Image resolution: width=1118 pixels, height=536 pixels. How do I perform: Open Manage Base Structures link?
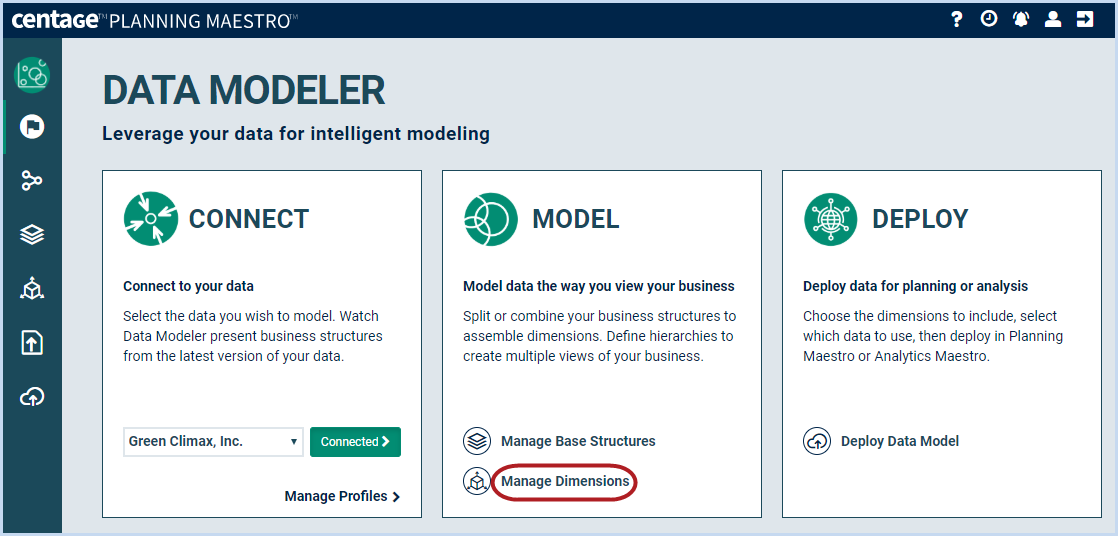[x=578, y=441]
